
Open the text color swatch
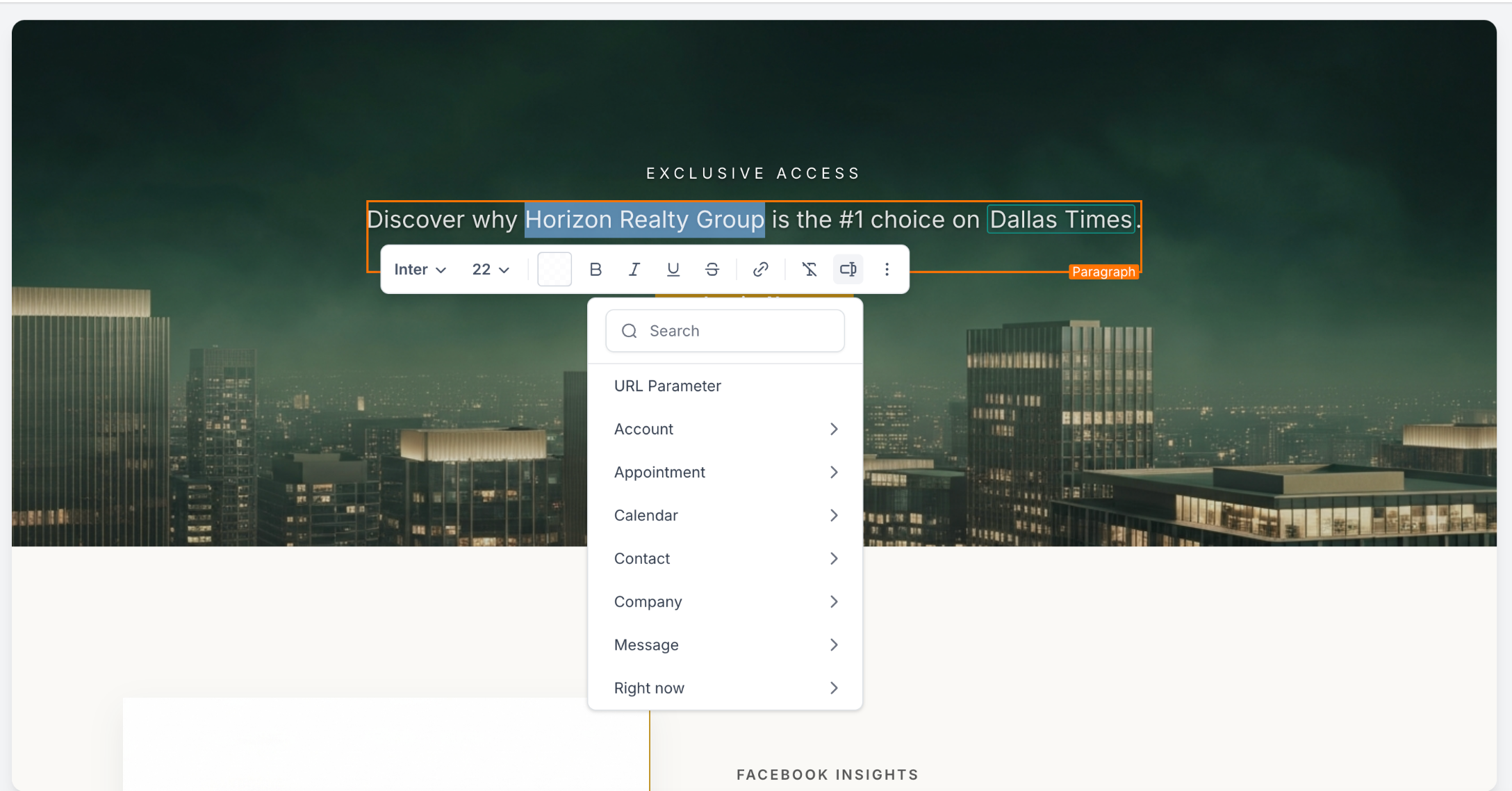[554, 270]
